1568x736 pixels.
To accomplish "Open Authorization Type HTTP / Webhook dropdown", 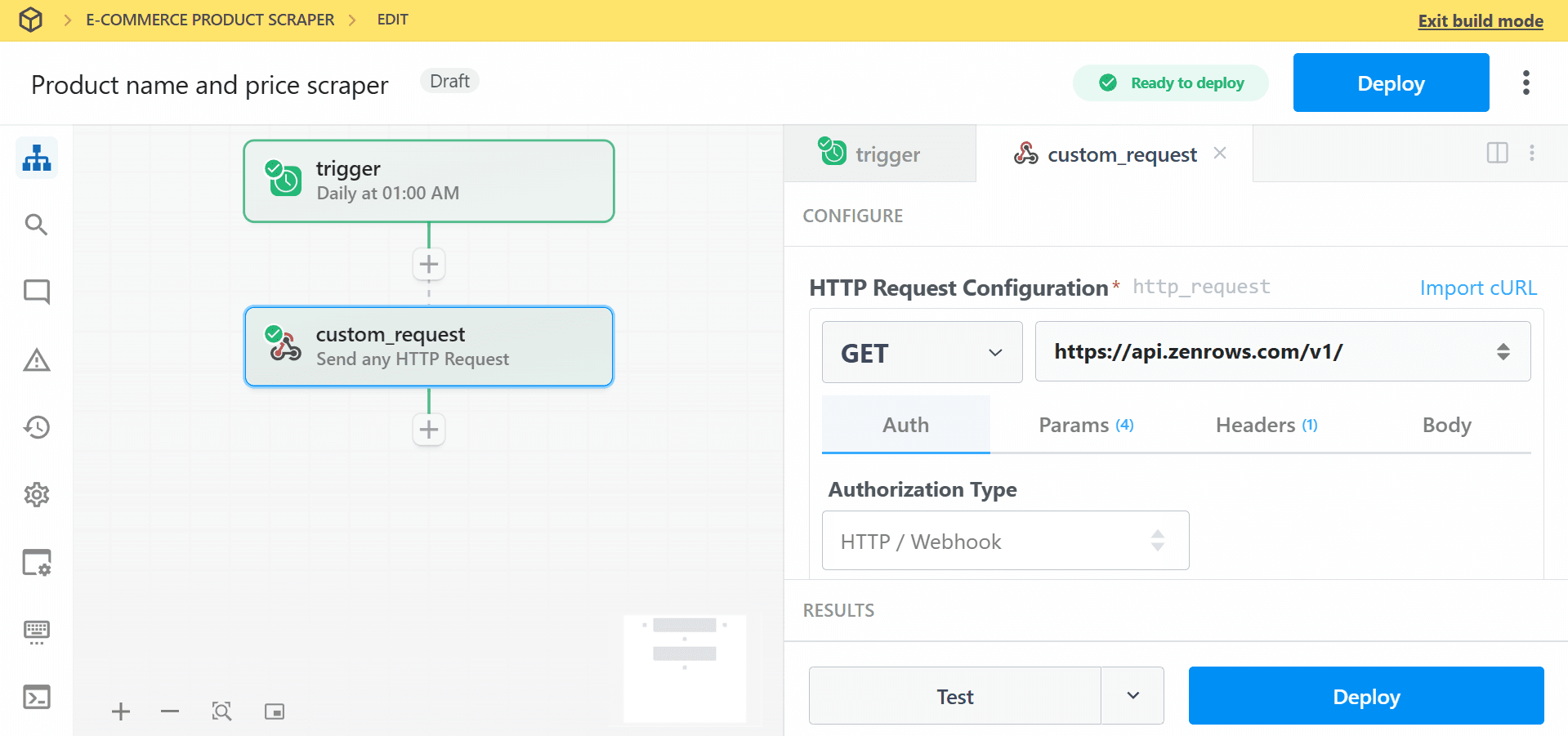I will pos(1006,540).
